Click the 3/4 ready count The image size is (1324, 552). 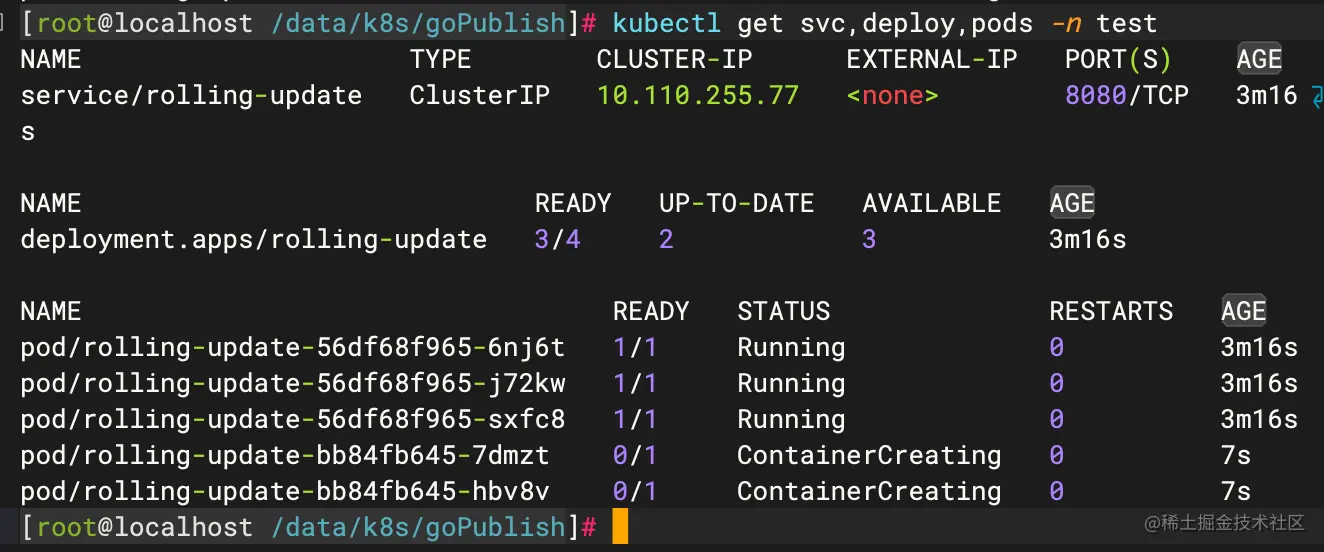point(557,240)
